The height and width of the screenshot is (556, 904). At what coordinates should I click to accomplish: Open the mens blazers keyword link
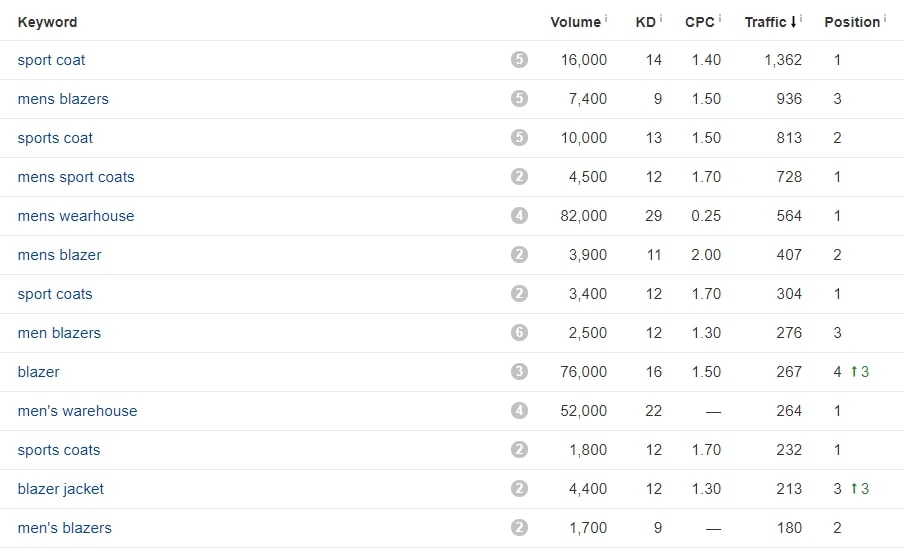[63, 99]
